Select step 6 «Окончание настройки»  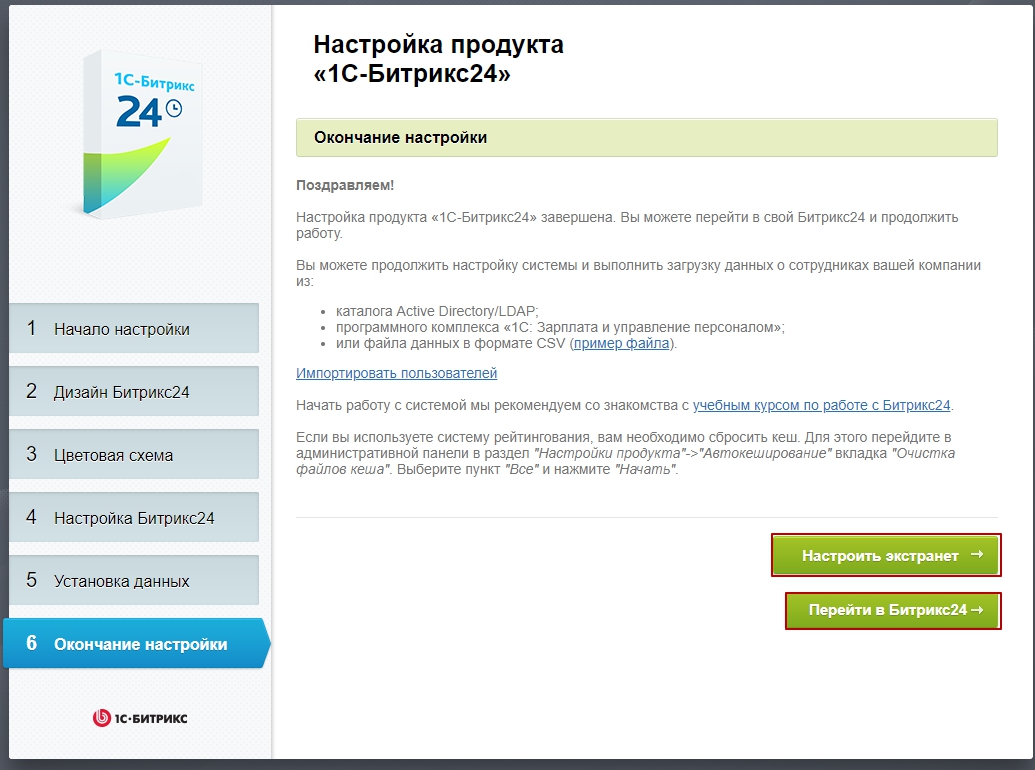click(x=137, y=643)
